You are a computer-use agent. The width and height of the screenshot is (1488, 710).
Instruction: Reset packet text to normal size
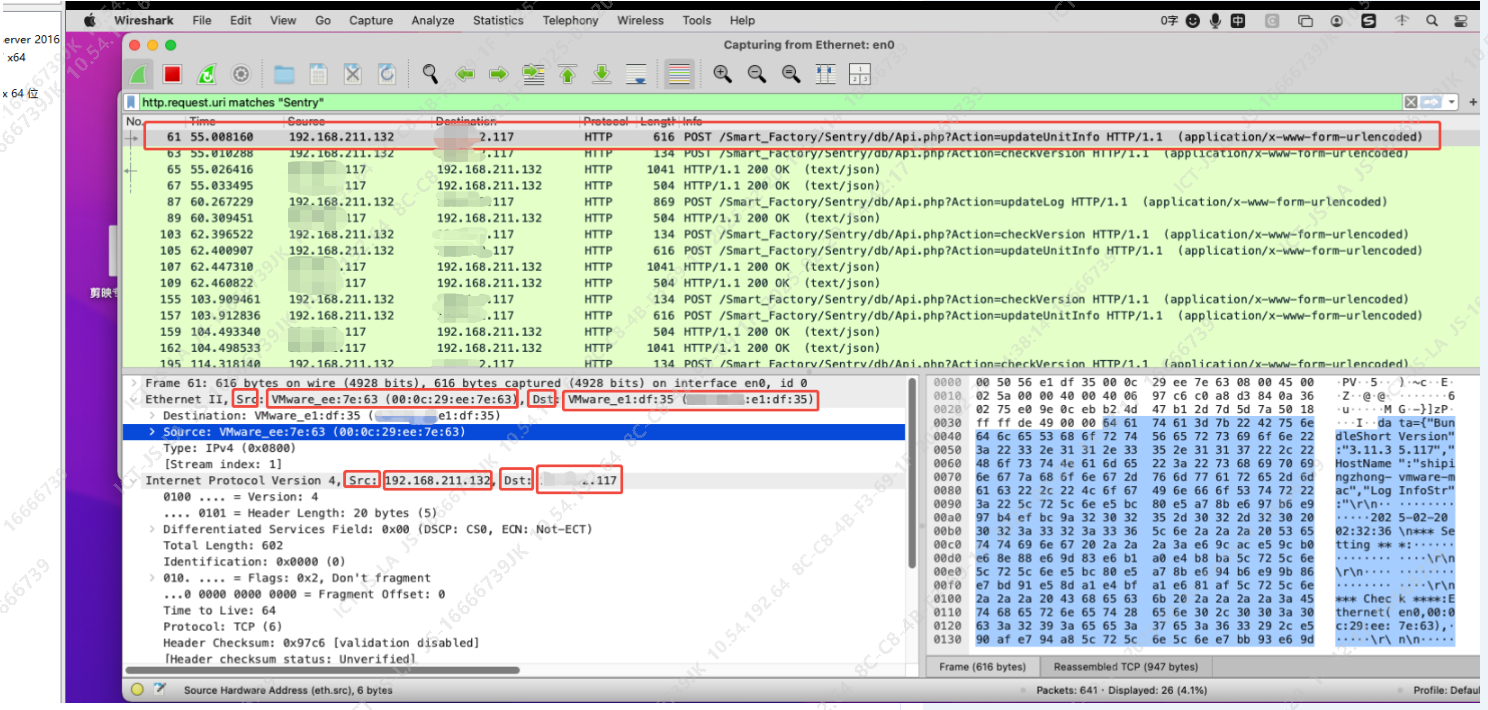pyautogui.click(x=790, y=74)
